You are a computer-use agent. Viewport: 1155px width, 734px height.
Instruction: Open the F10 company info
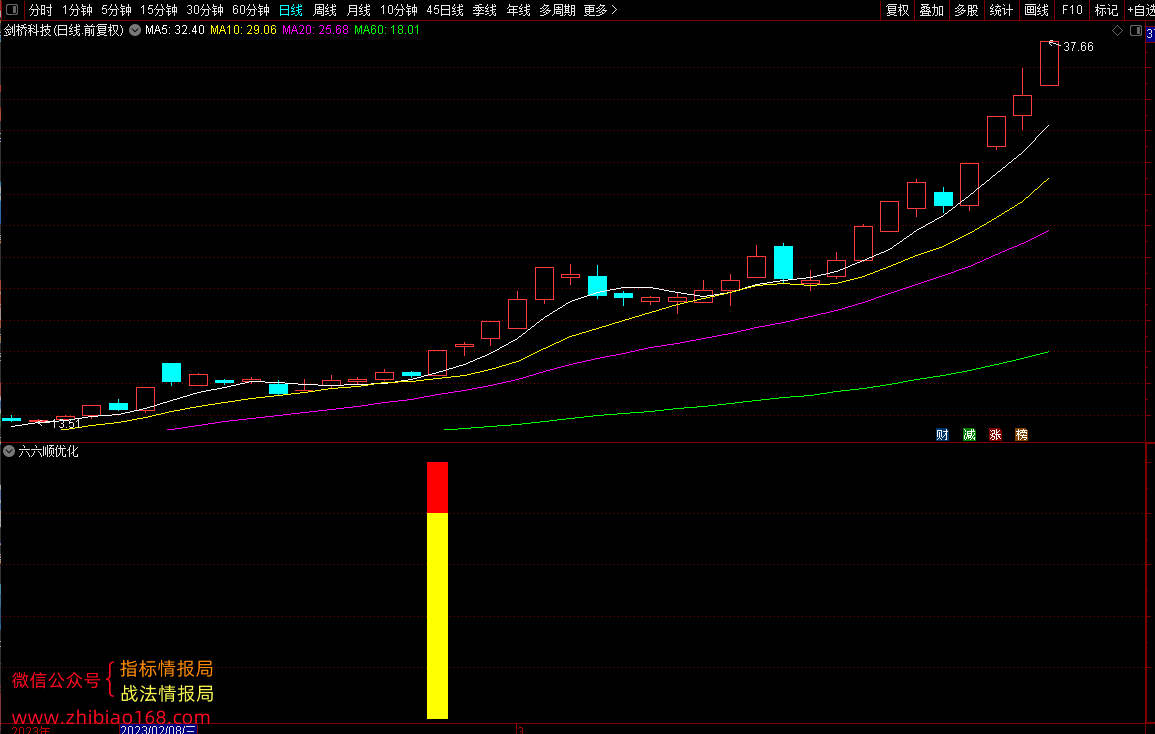click(x=1072, y=10)
